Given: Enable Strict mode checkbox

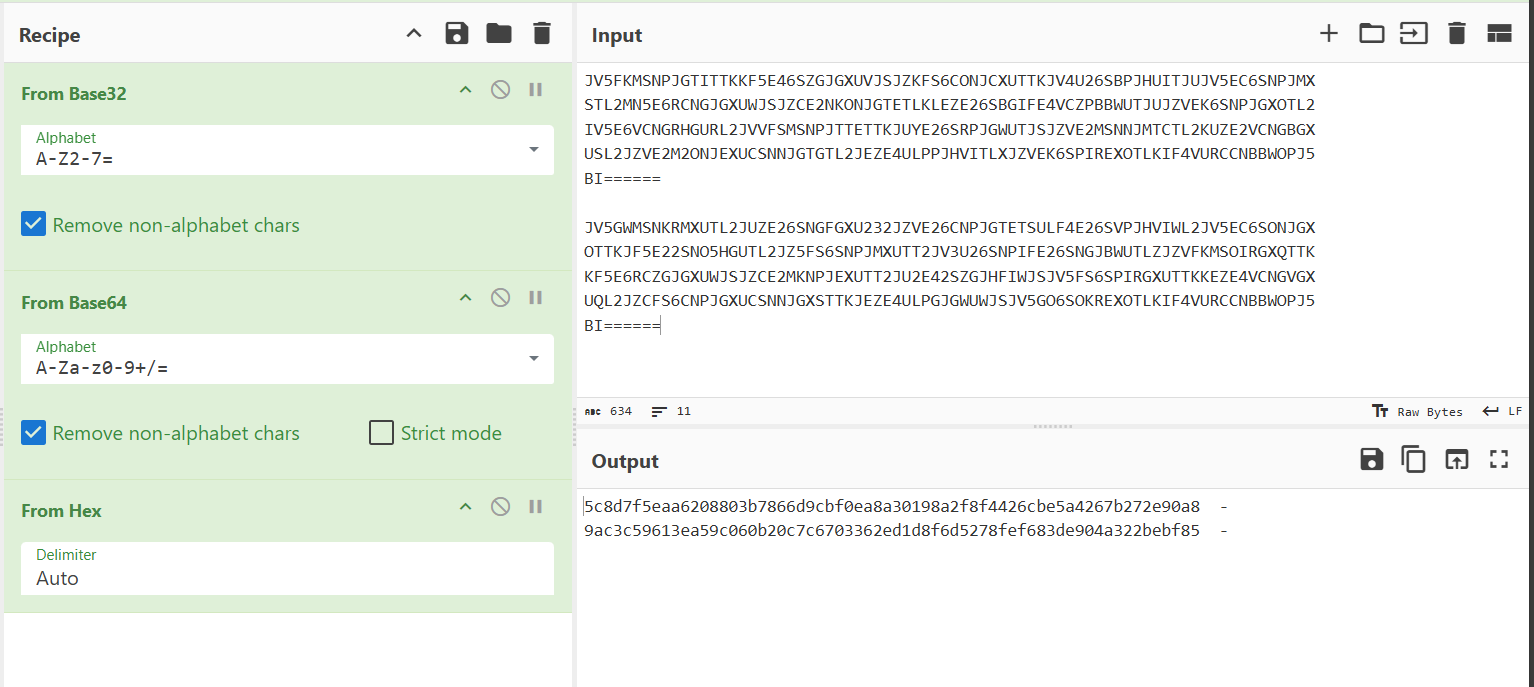Looking at the screenshot, I should pyautogui.click(x=381, y=433).
